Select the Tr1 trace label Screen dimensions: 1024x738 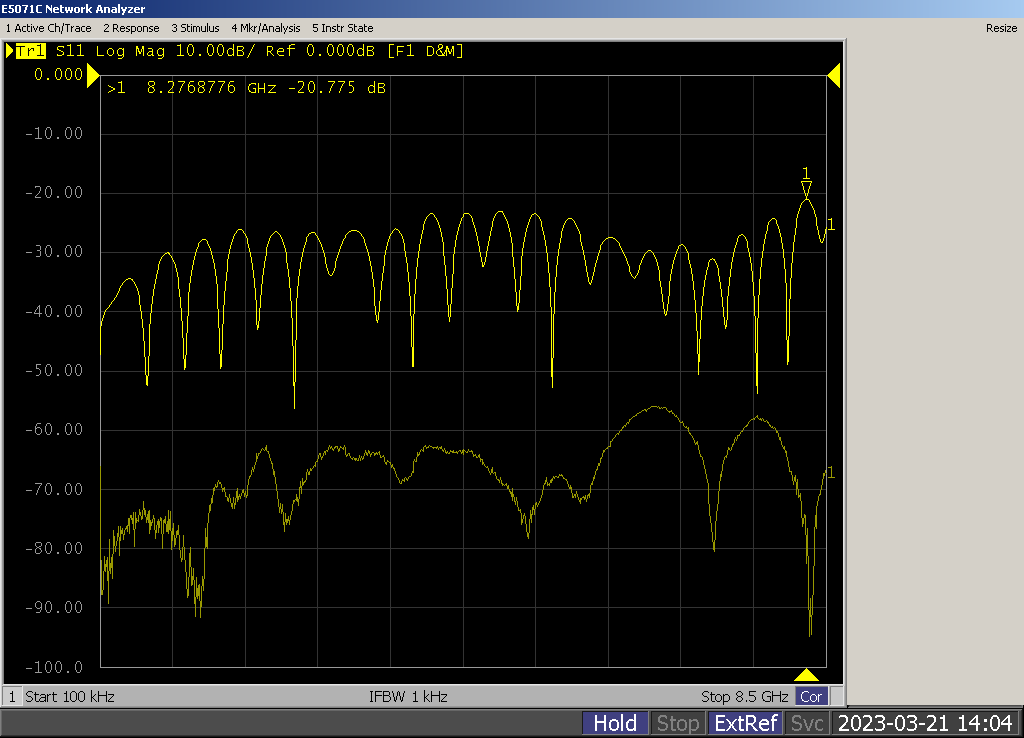pyautogui.click(x=30, y=51)
